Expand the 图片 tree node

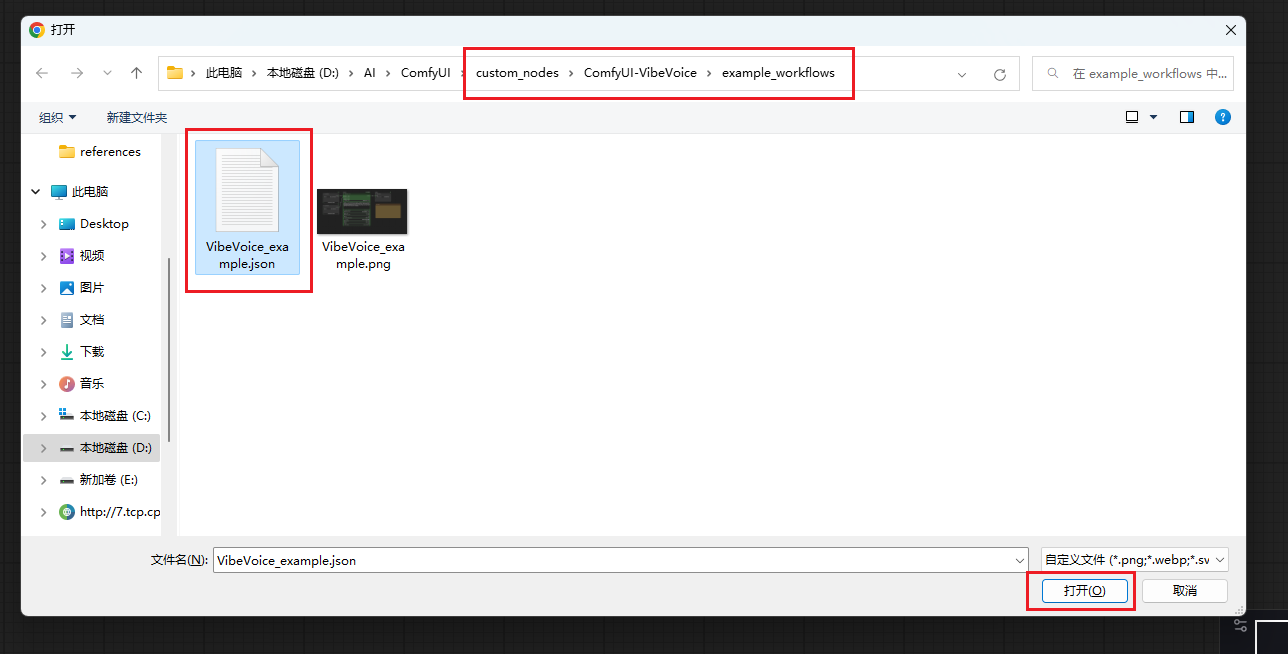coord(43,288)
